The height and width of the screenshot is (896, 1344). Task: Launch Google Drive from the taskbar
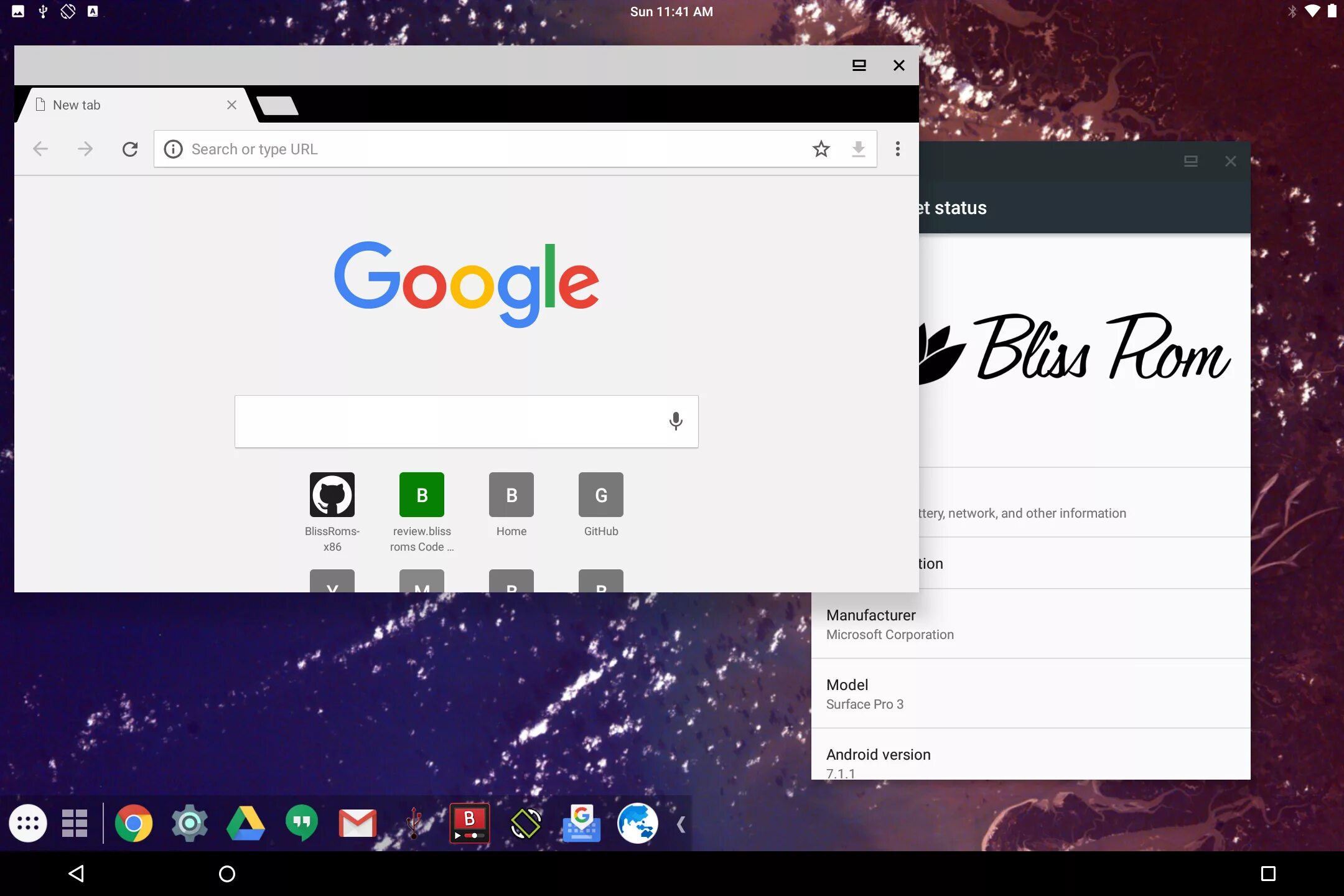(246, 823)
